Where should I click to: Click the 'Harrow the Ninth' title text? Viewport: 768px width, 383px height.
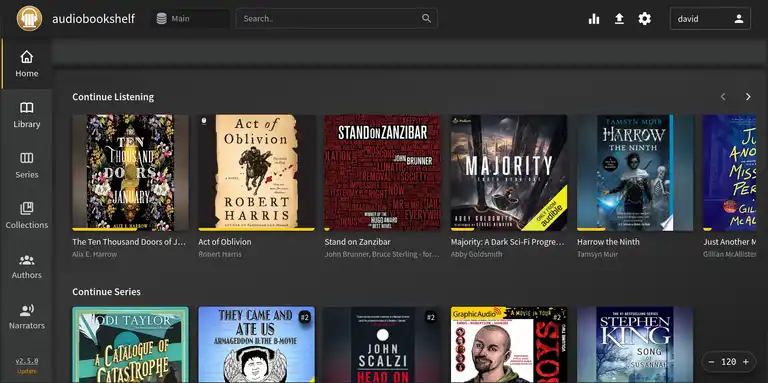coord(608,242)
